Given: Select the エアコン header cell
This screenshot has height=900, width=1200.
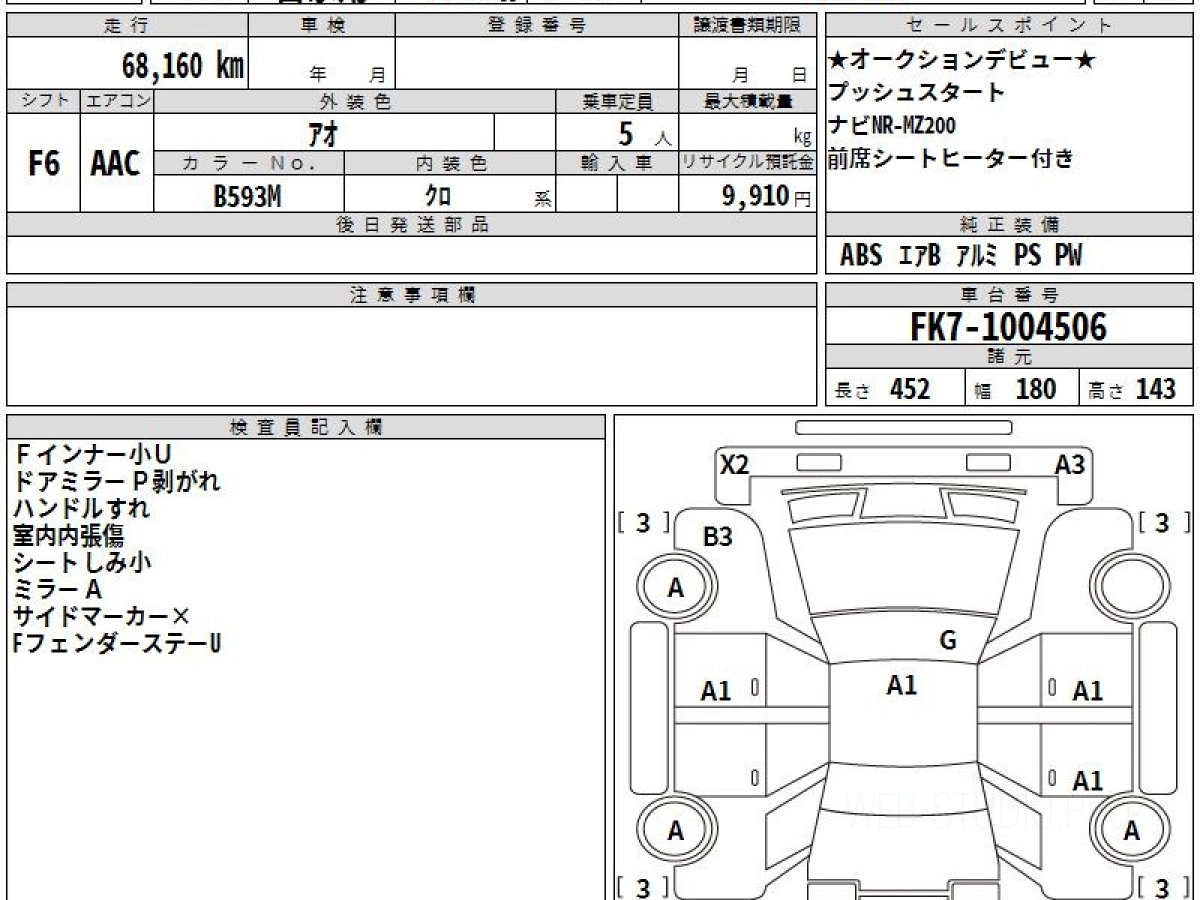Looking at the screenshot, I should pos(117,101).
